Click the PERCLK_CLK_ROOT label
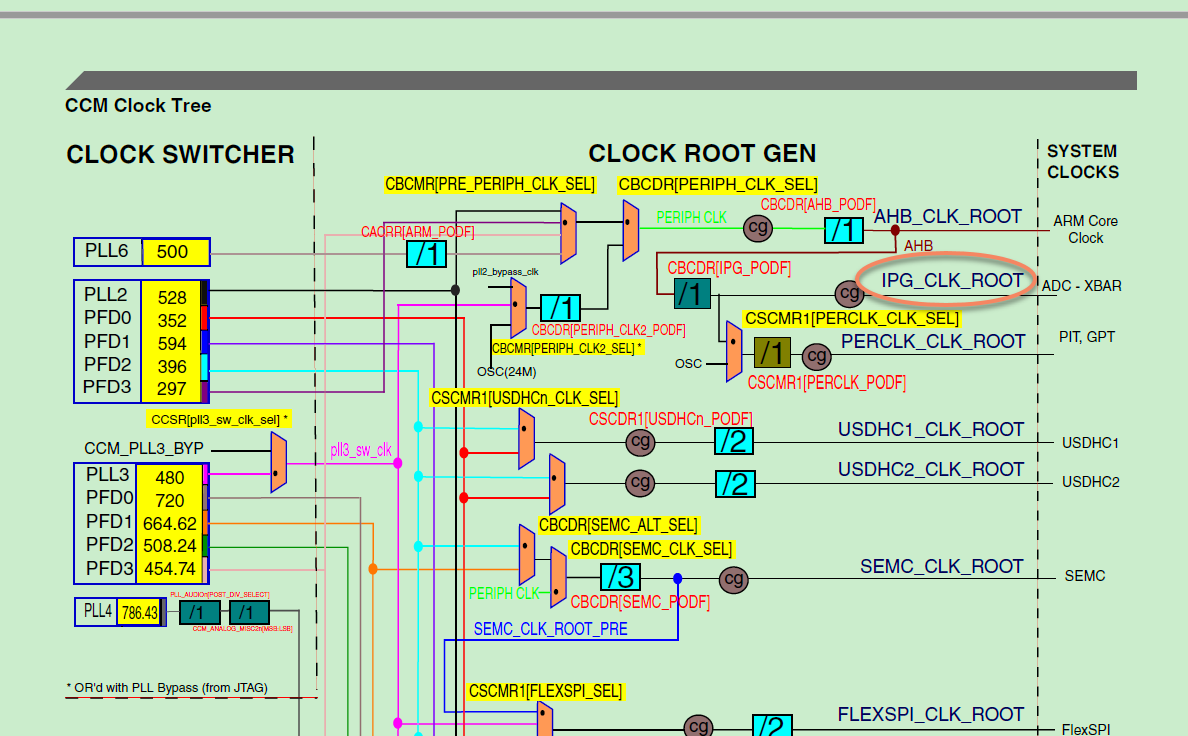Image resolution: width=1188 pixels, height=736 pixels. (x=933, y=342)
